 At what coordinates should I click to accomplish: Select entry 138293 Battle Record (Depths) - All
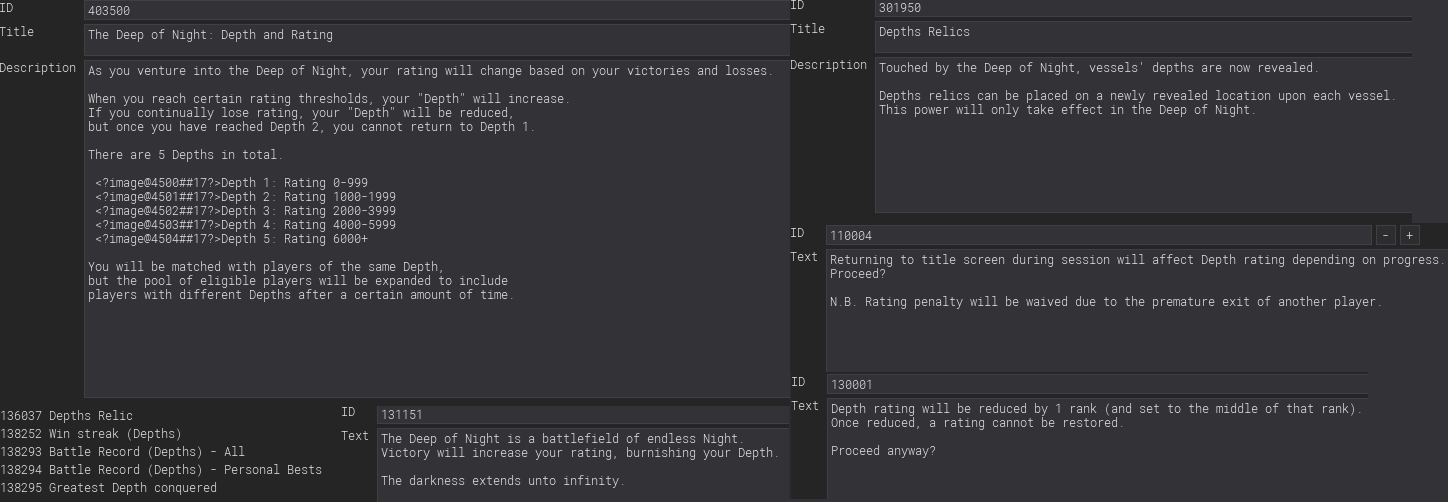pyautogui.click(x=123, y=452)
